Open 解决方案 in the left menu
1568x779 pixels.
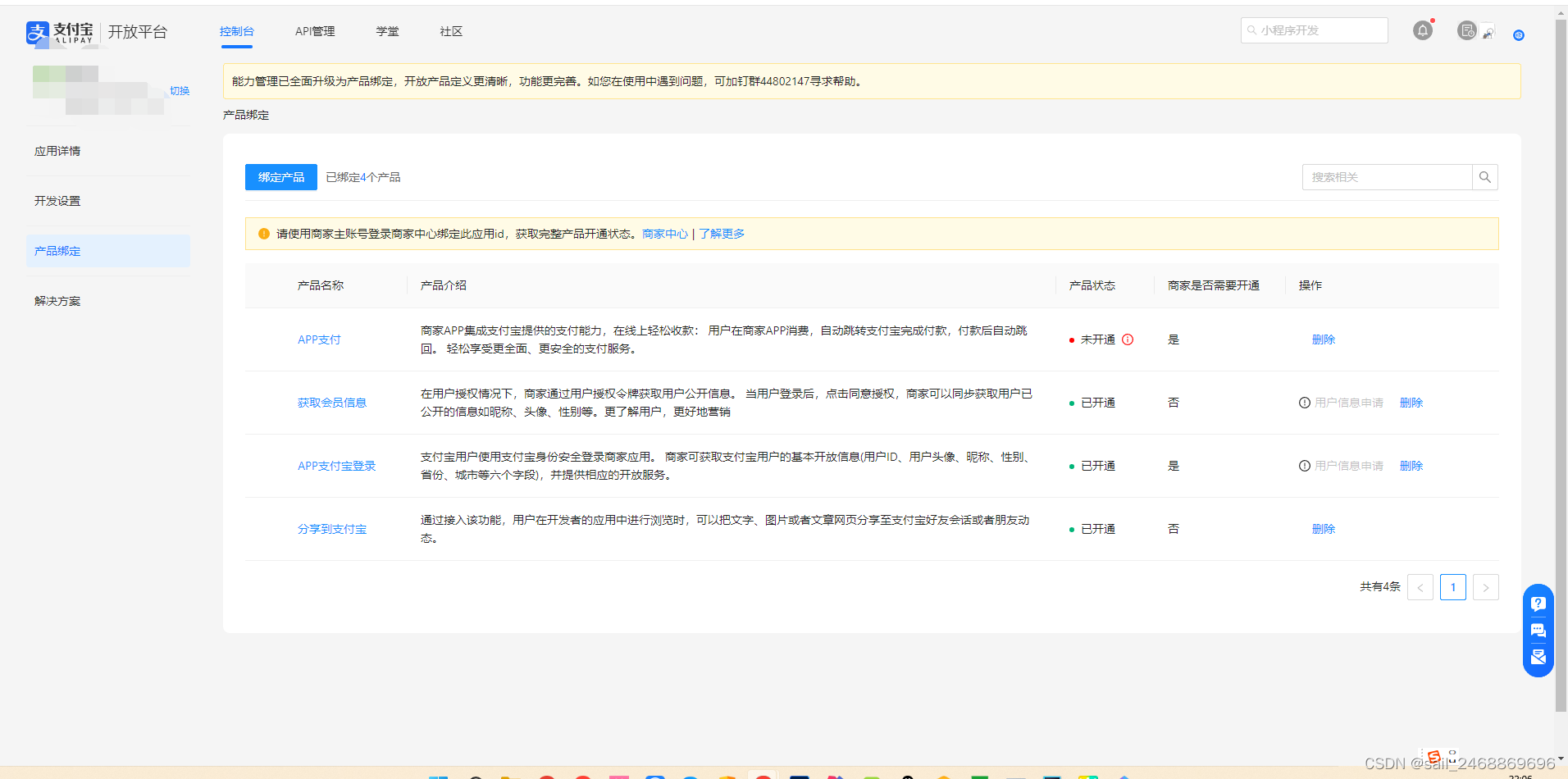pyautogui.click(x=108, y=301)
